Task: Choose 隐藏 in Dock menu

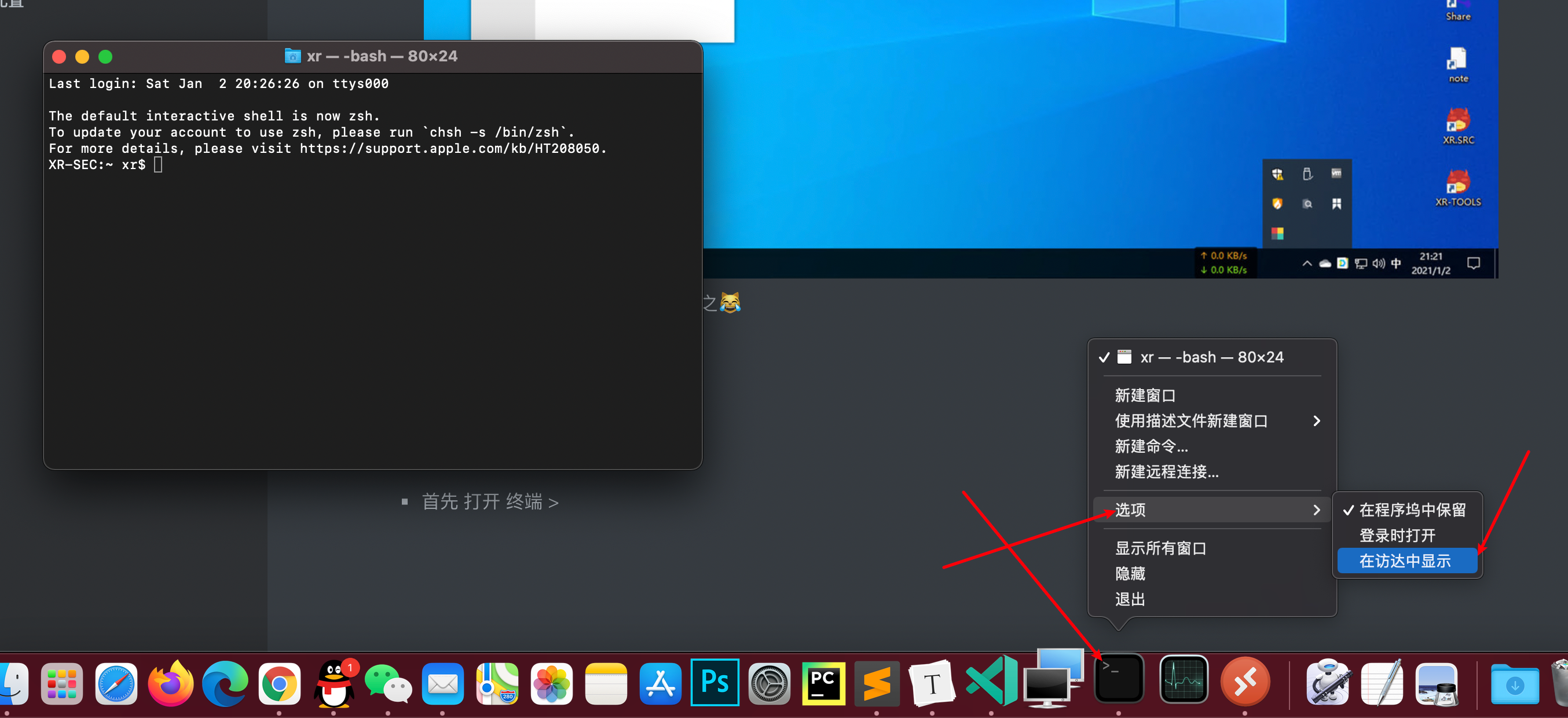Action: (x=1211, y=574)
